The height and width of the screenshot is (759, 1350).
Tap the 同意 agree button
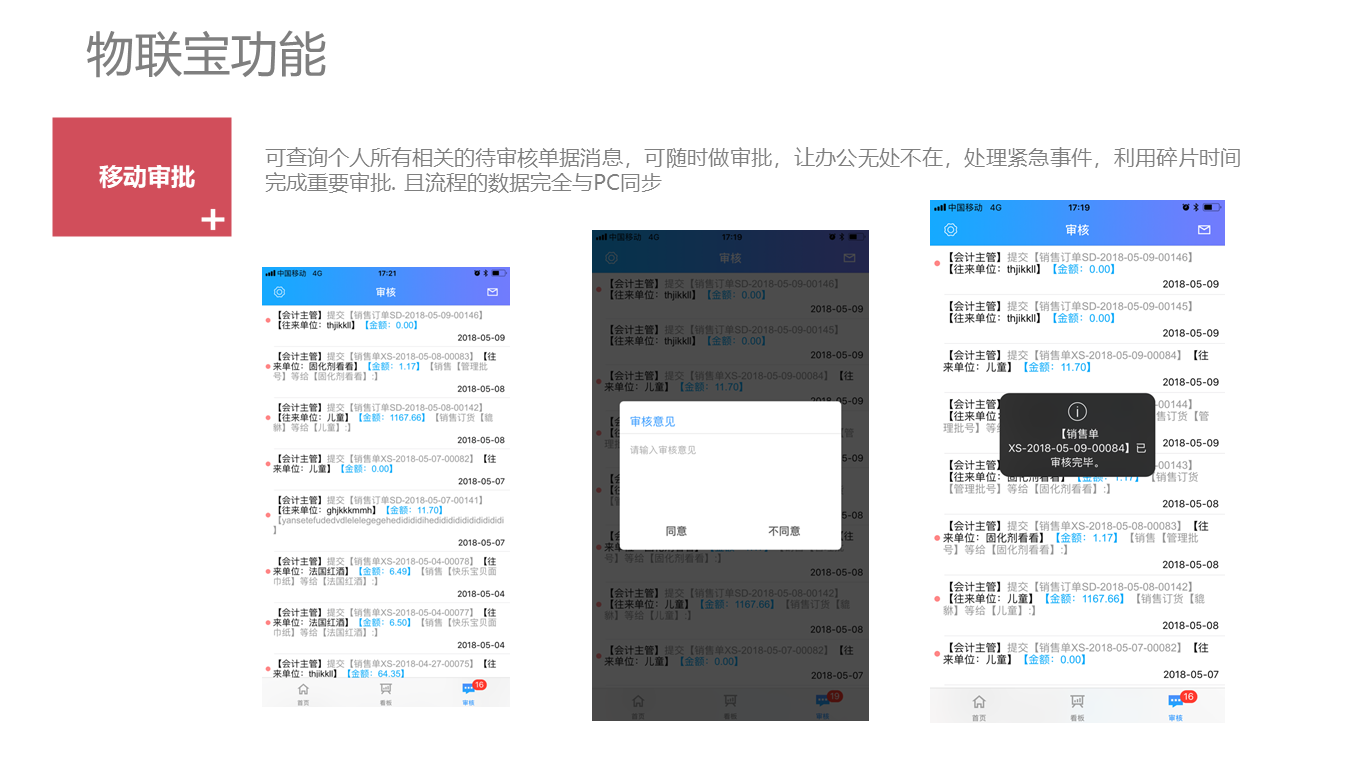tap(676, 531)
